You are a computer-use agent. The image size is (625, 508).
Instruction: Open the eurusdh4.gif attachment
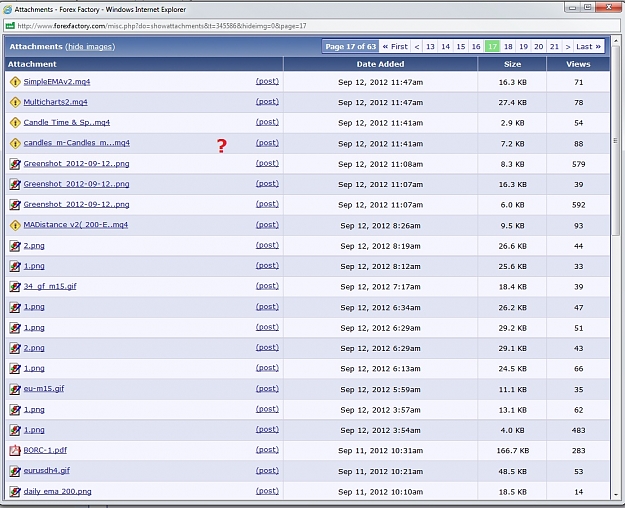point(47,471)
